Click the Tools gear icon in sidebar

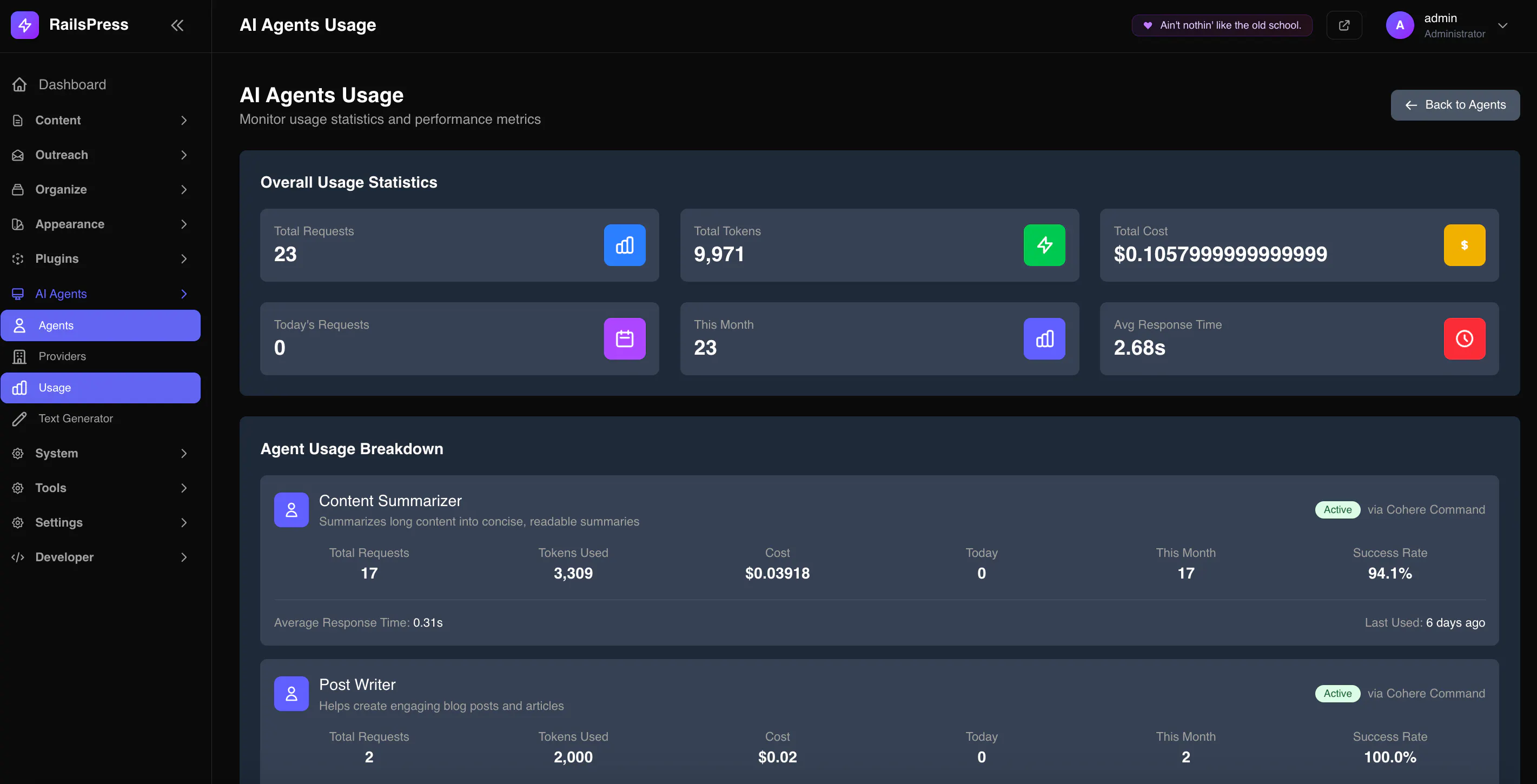18,488
